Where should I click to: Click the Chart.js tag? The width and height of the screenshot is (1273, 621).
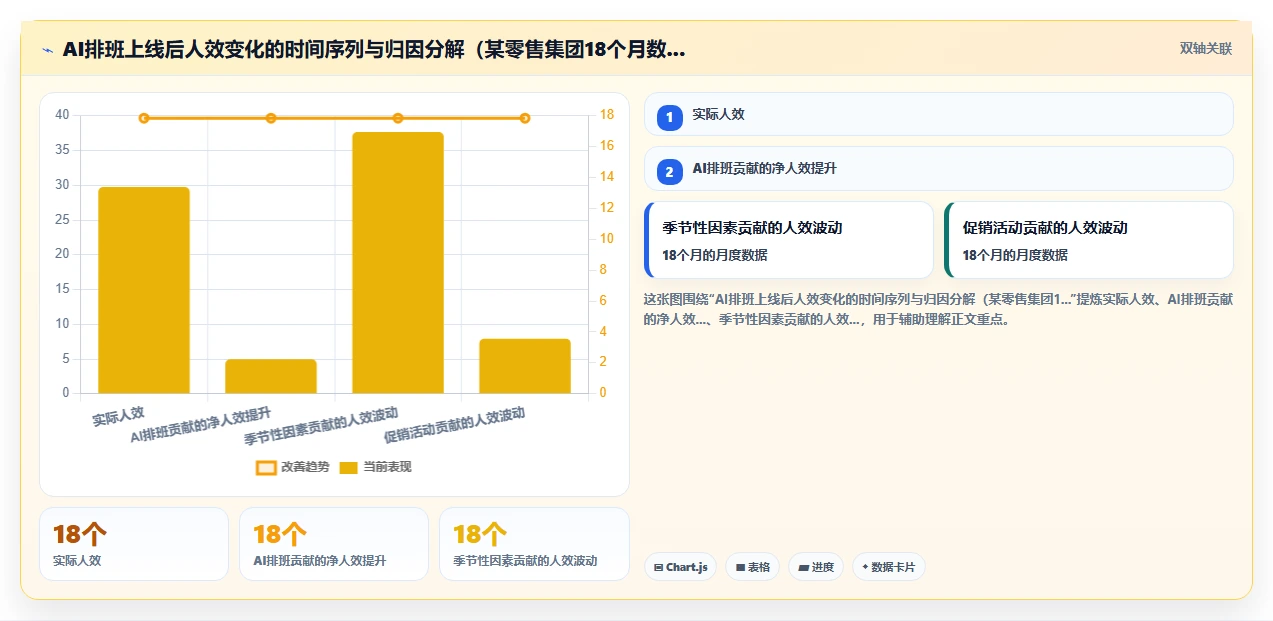pyautogui.click(x=680, y=567)
